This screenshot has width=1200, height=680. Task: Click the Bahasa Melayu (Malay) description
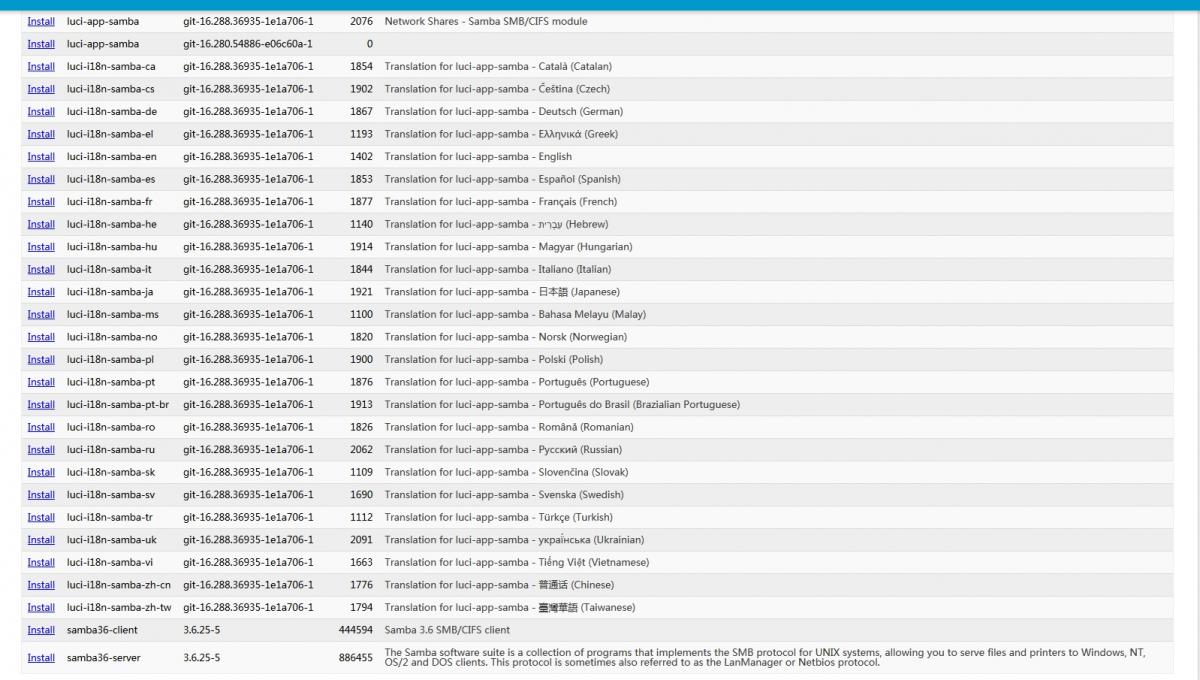[515, 314]
